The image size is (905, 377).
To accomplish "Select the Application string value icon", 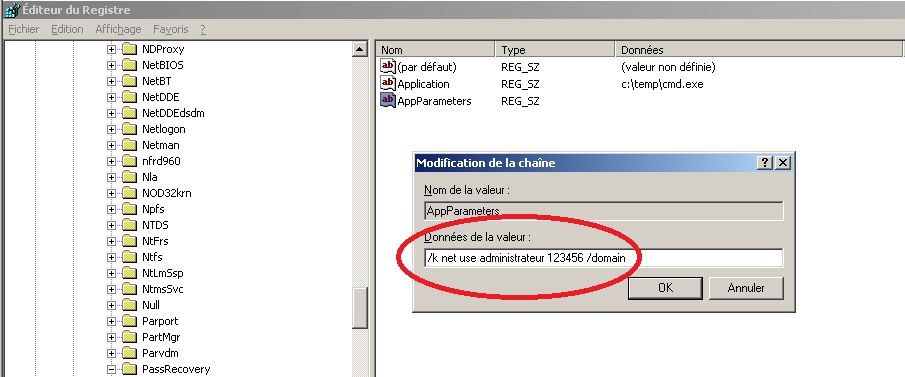I will tap(387, 84).
